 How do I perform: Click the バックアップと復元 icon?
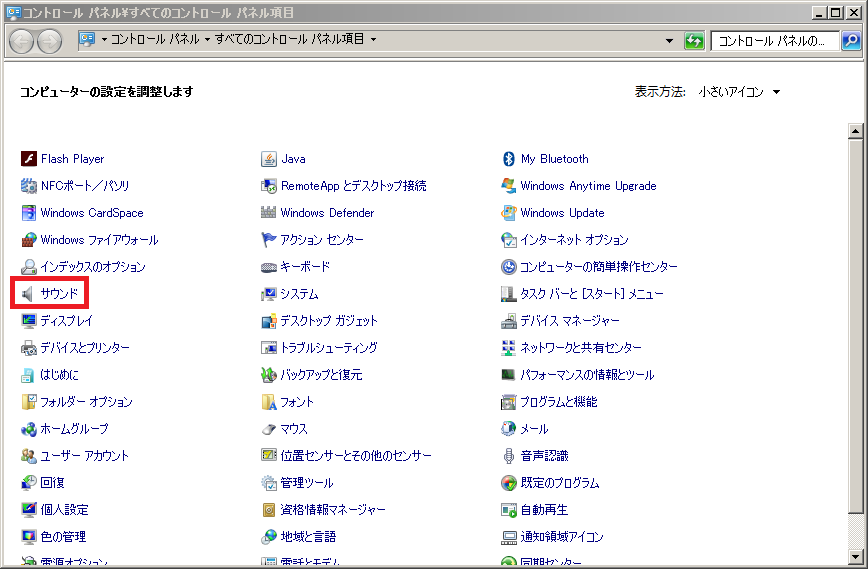point(268,375)
